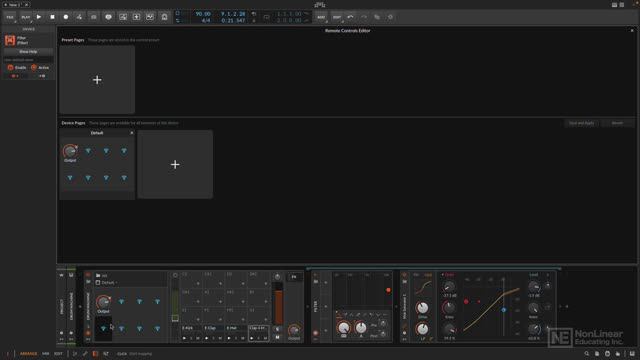Select the Clap drum pad cell
The height and width of the screenshot is (360, 640).
(214, 333)
